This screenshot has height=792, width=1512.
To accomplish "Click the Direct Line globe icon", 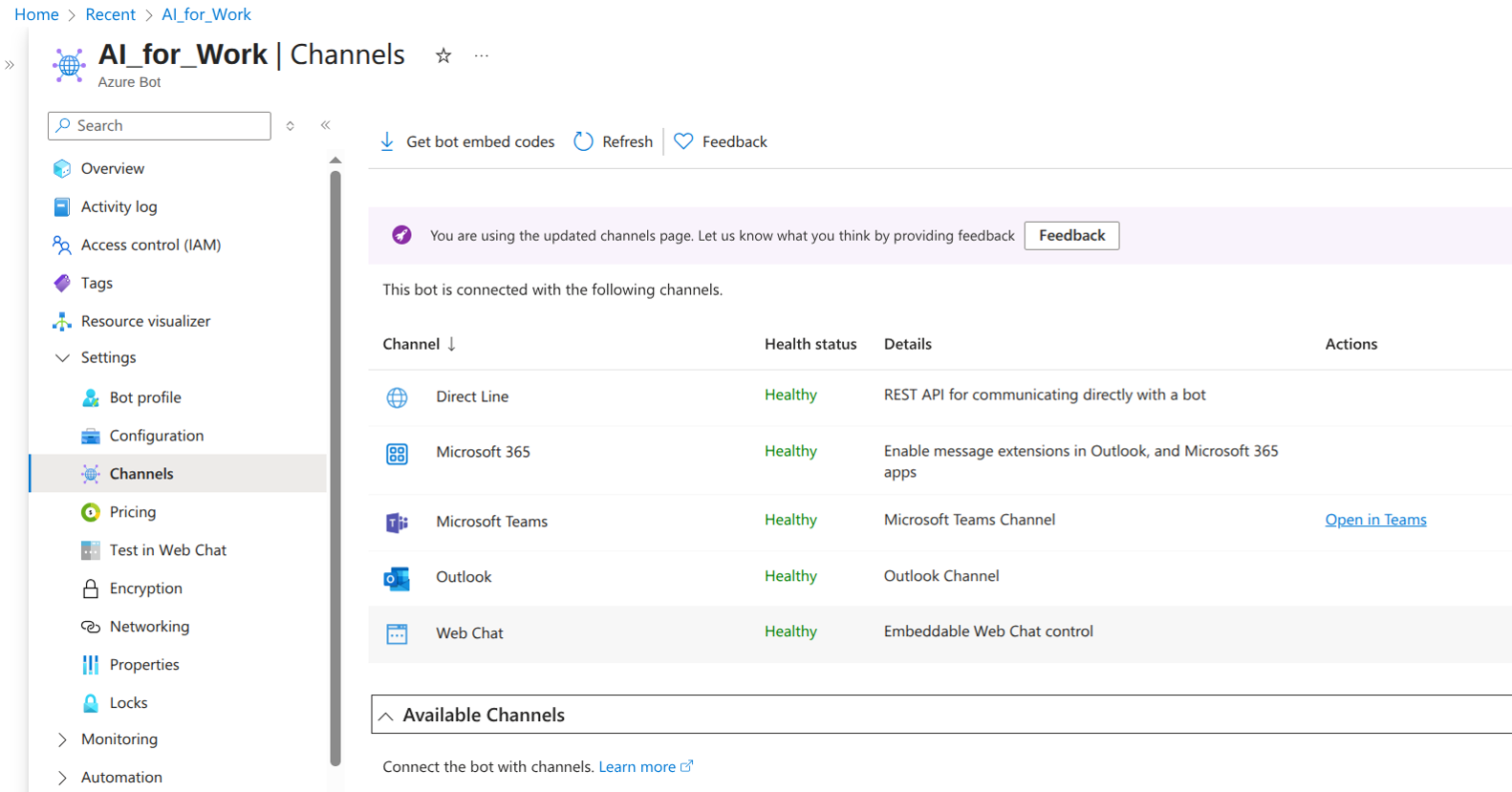I will pyautogui.click(x=397, y=397).
